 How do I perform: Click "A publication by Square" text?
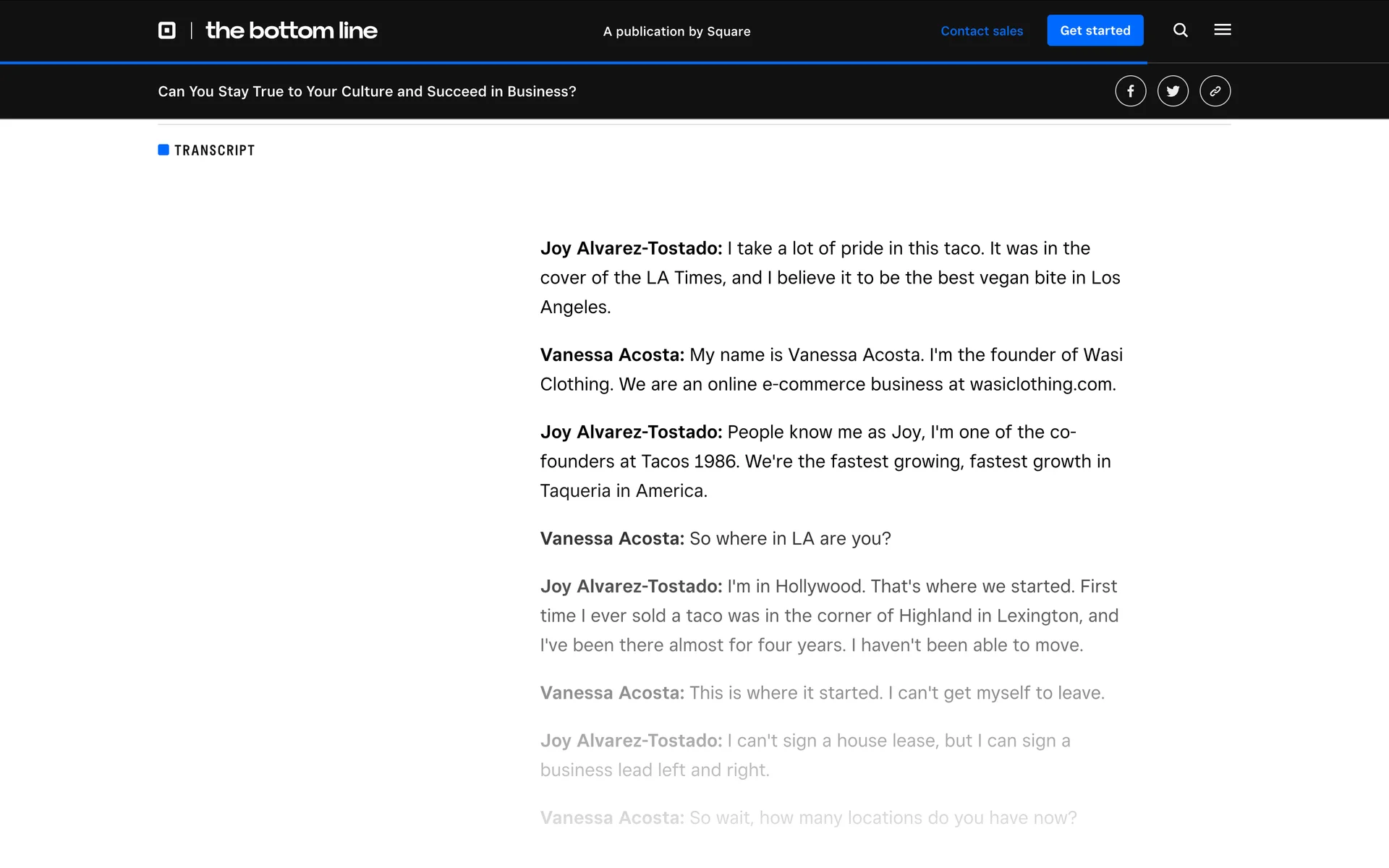click(676, 32)
